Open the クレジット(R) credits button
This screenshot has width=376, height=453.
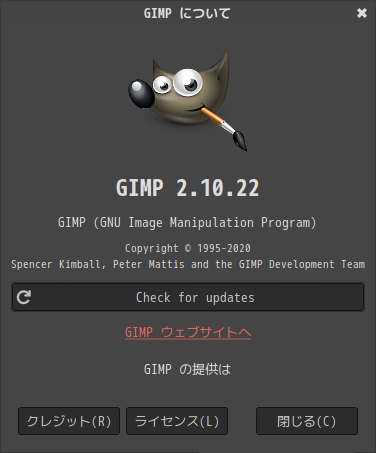coord(69,421)
